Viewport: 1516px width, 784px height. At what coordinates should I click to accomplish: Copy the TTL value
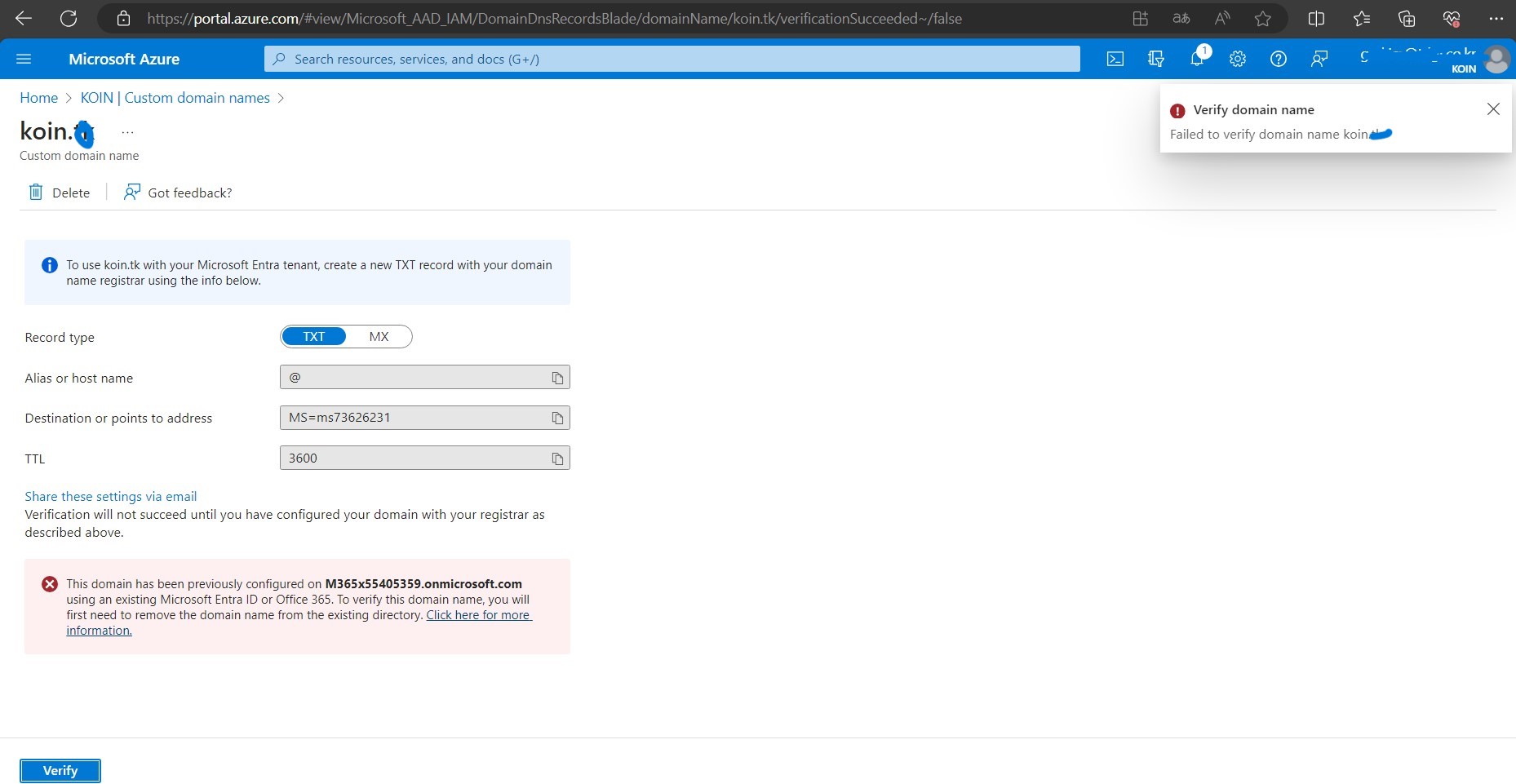tap(557, 458)
